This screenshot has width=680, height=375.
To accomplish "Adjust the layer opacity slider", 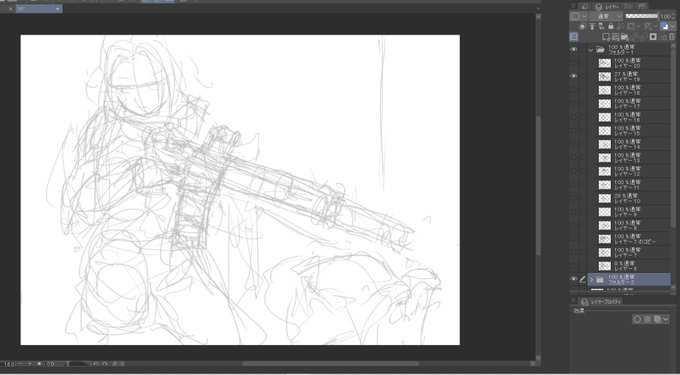I will 642,16.
